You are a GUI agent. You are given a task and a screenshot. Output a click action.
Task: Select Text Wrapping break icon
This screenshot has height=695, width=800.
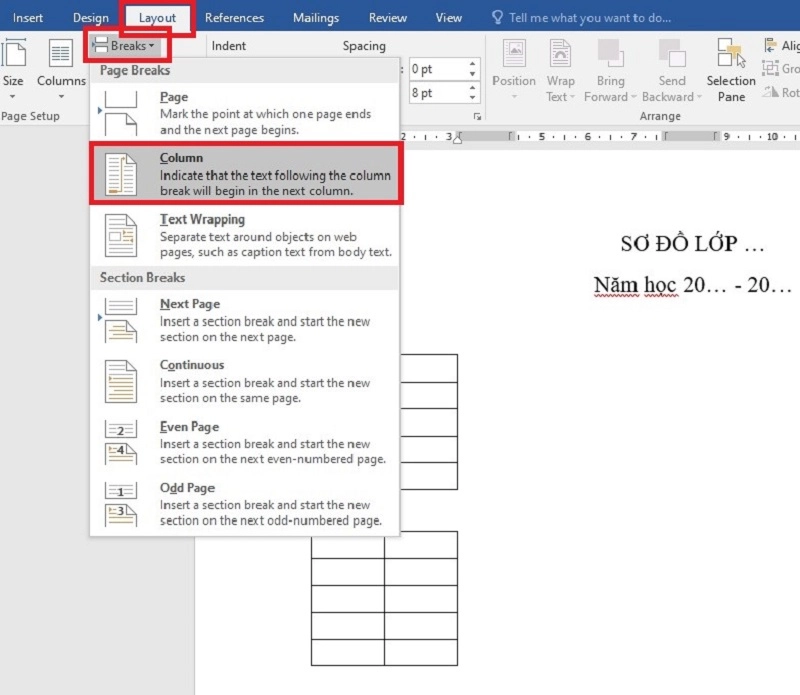click(x=121, y=236)
